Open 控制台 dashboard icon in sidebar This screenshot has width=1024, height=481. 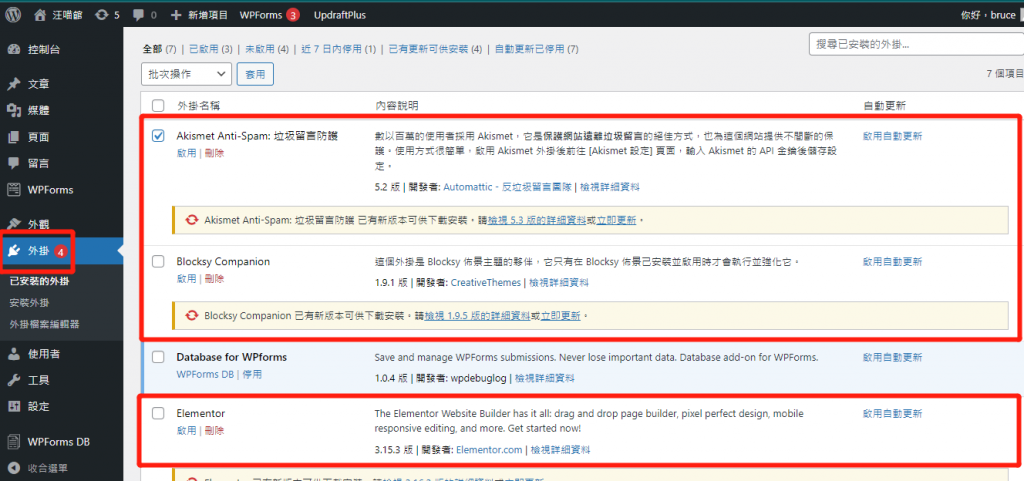point(14,49)
